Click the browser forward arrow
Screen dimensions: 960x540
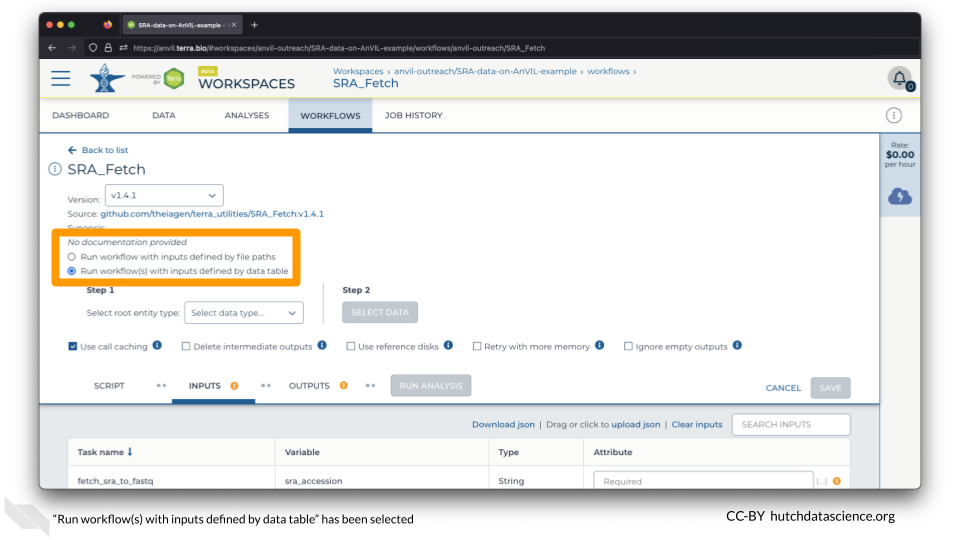pos(72,48)
